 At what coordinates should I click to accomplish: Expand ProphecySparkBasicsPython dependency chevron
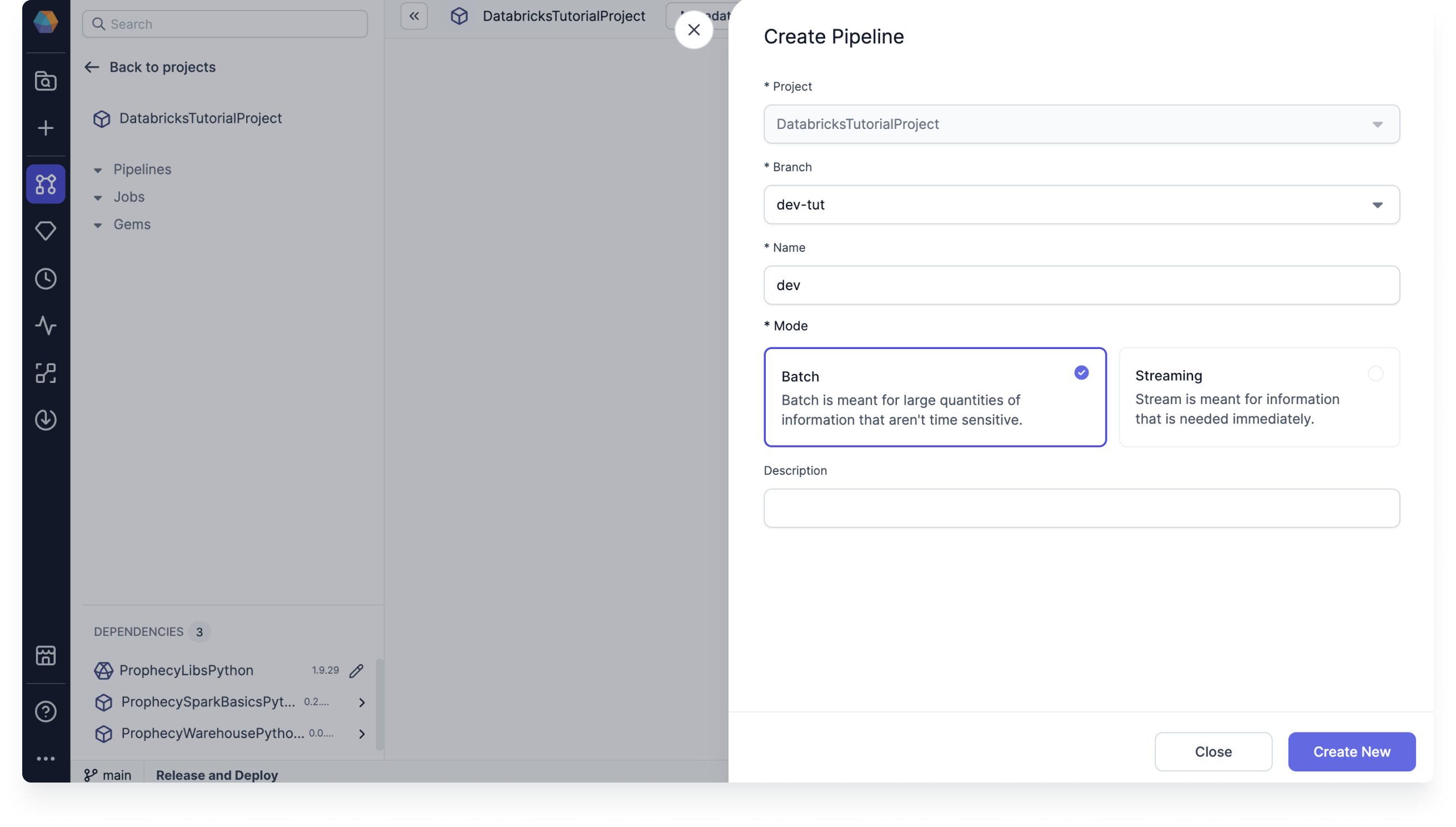click(x=362, y=703)
